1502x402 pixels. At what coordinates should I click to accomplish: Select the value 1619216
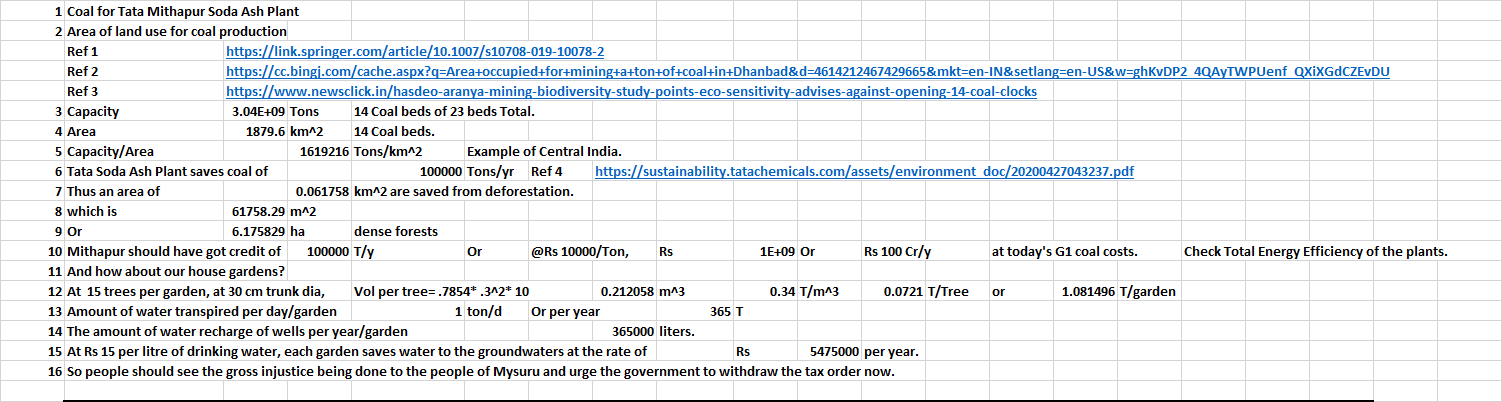click(x=324, y=151)
